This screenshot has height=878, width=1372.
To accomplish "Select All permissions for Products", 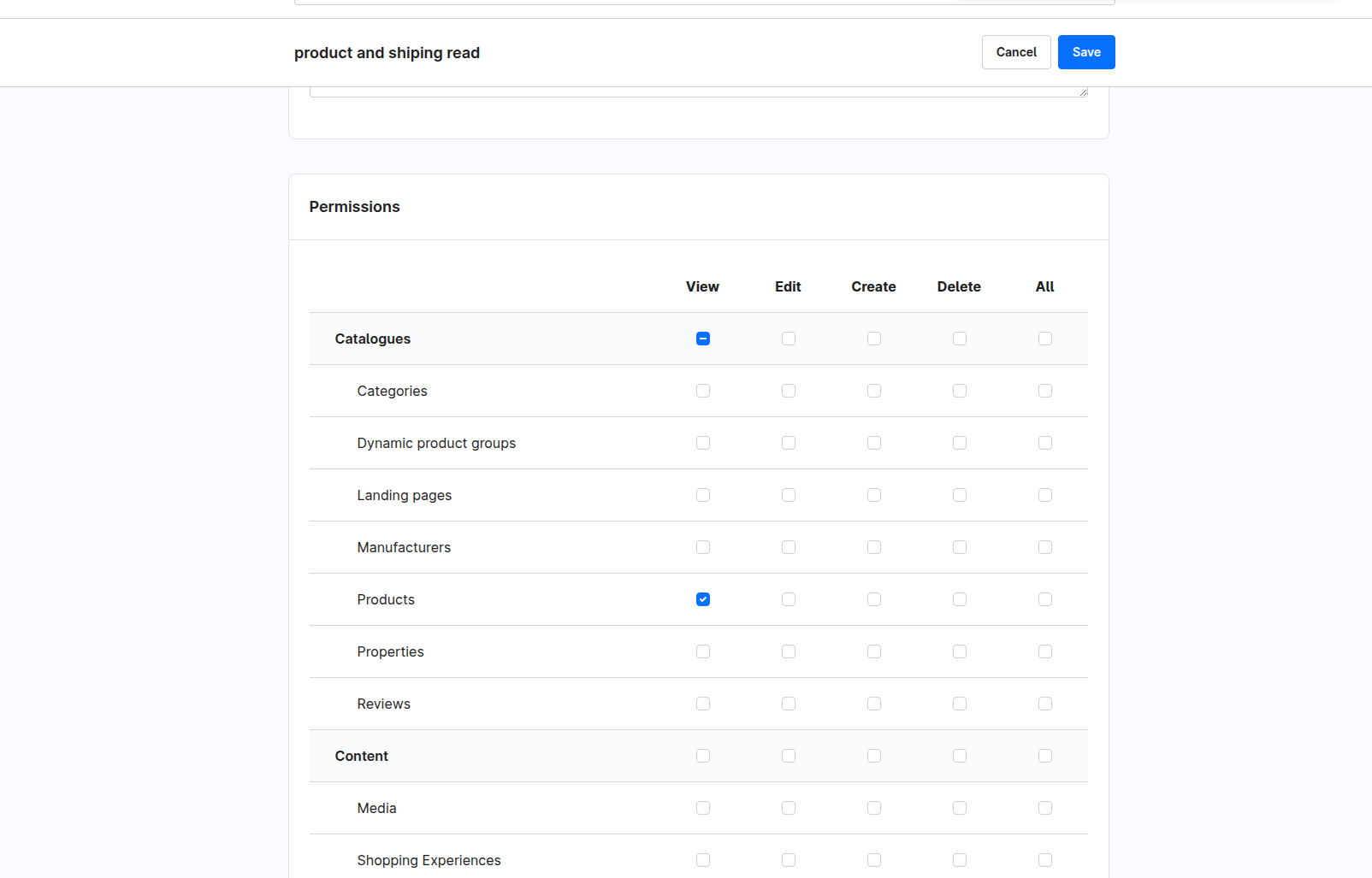I will coord(1044,599).
